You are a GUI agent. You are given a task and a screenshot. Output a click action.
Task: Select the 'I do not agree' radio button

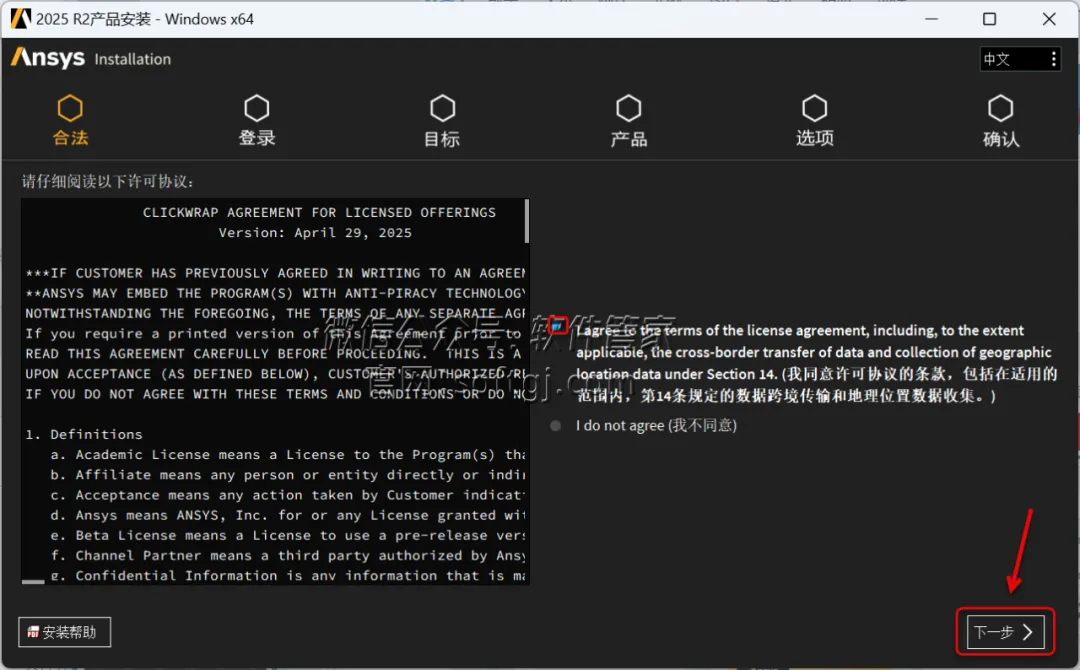pos(555,426)
